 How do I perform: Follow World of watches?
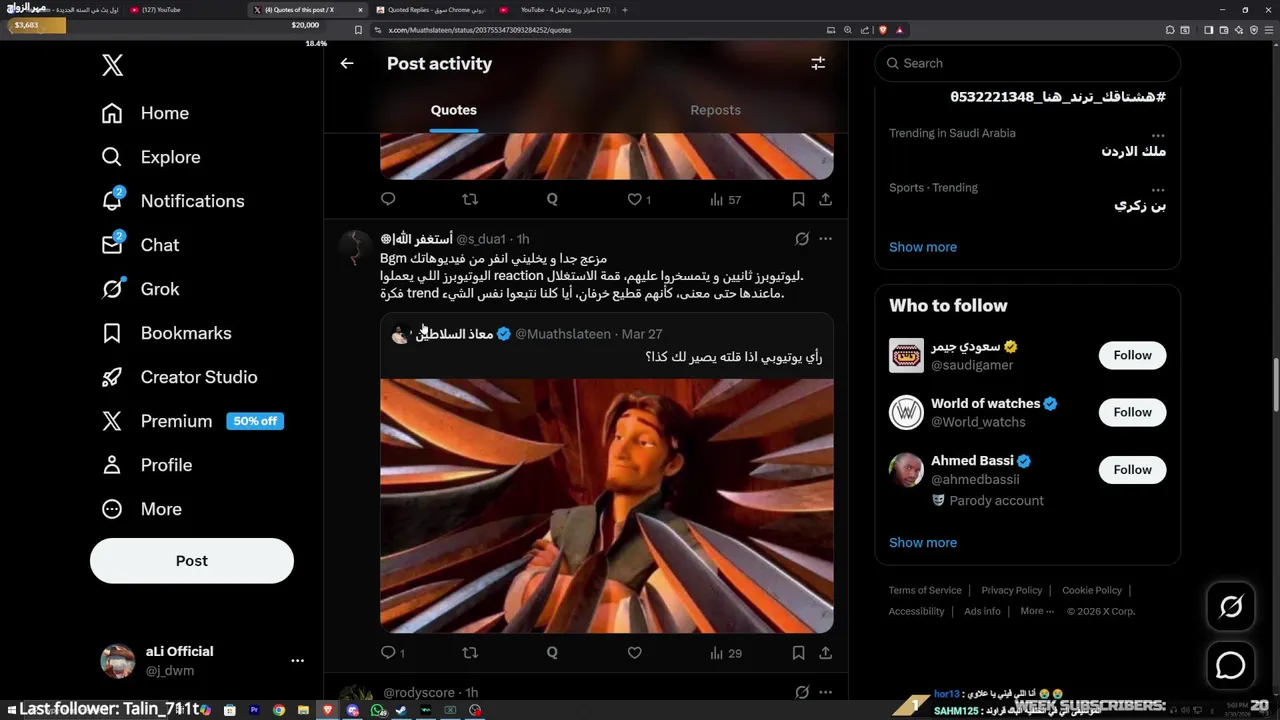tap(1132, 412)
